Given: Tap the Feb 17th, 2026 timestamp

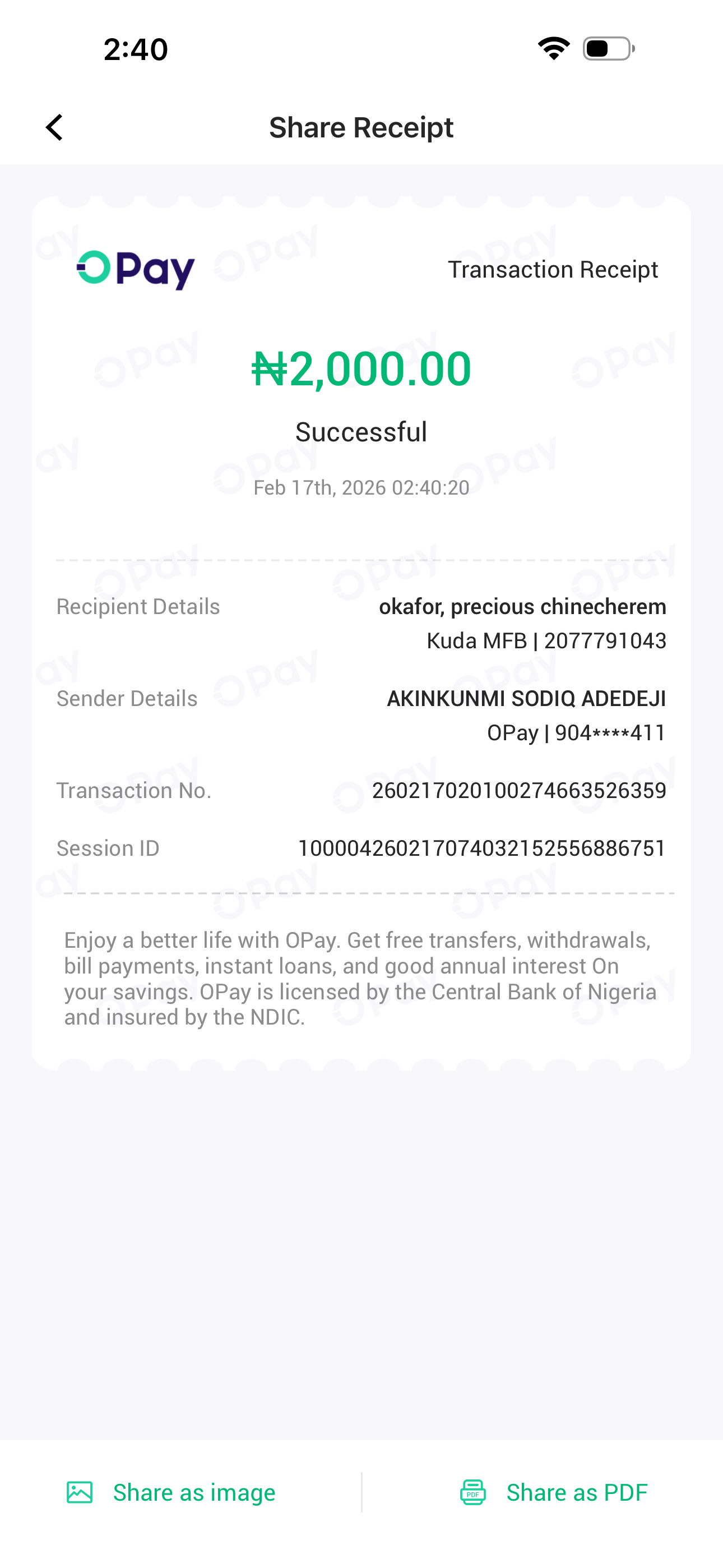Looking at the screenshot, I should point(361,487).
